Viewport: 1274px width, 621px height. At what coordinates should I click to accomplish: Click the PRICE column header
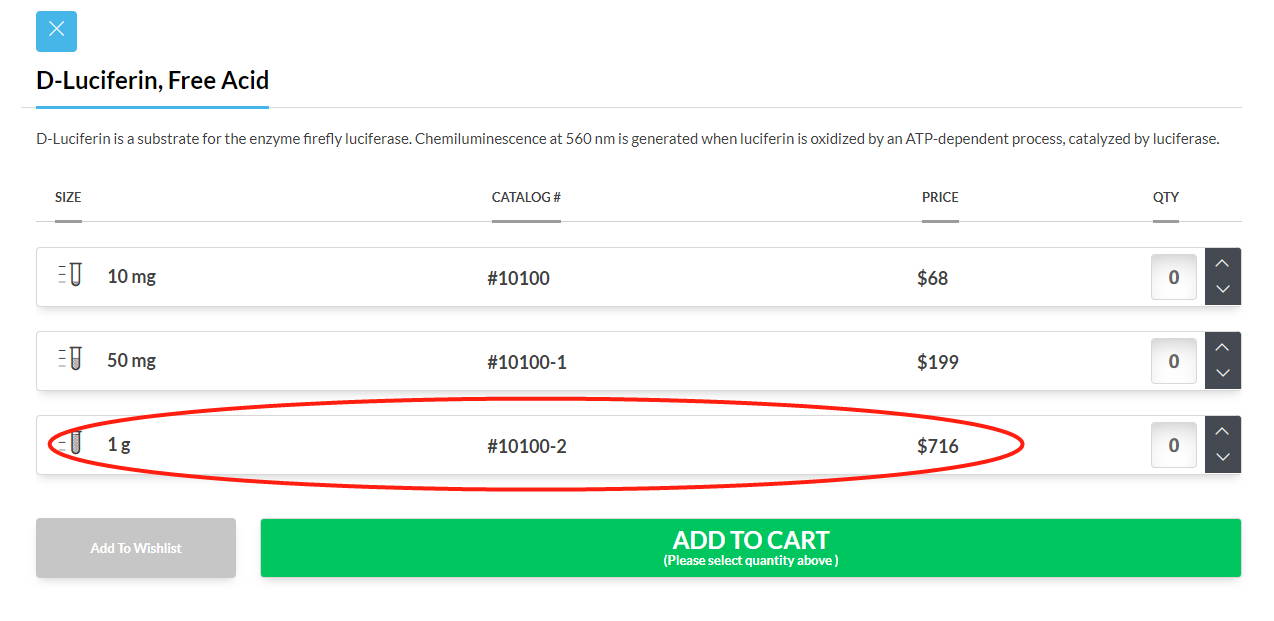pos(940,197)
